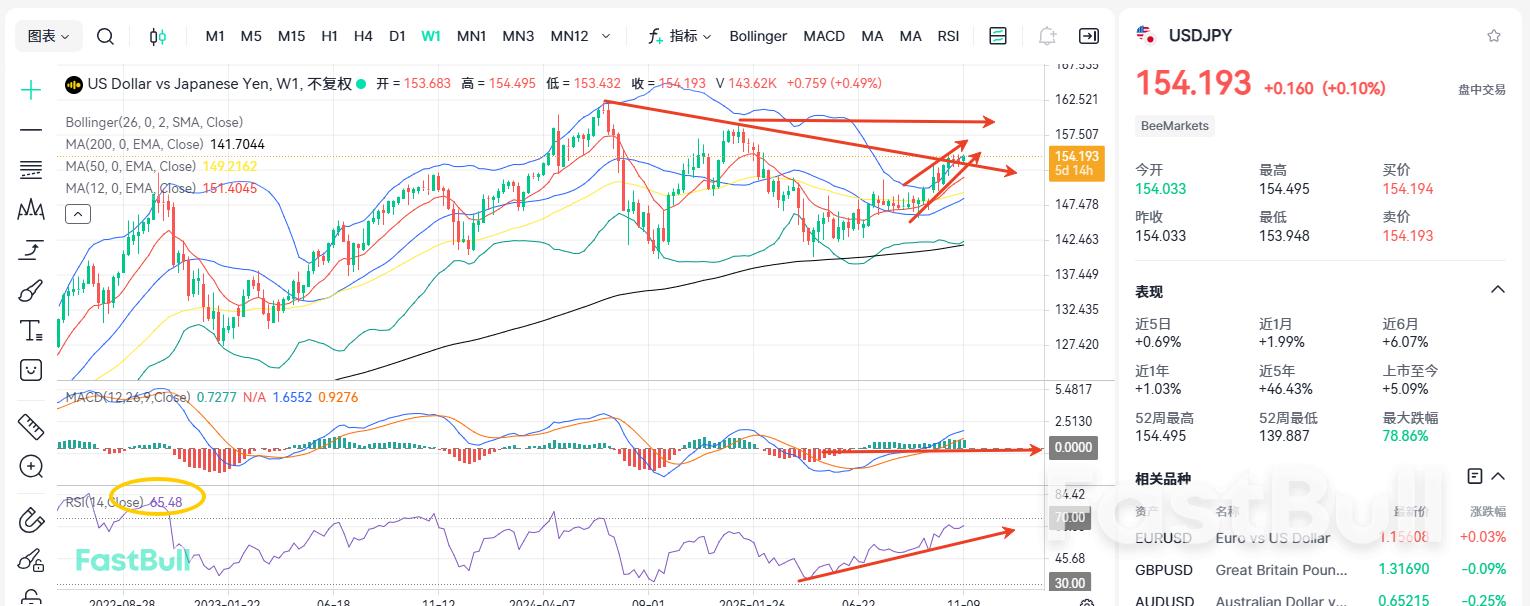The image size is (1530, 606).
Task: Activate the Zoom magnifier tool
Action: pyautogui.click(x=30, y=467)
